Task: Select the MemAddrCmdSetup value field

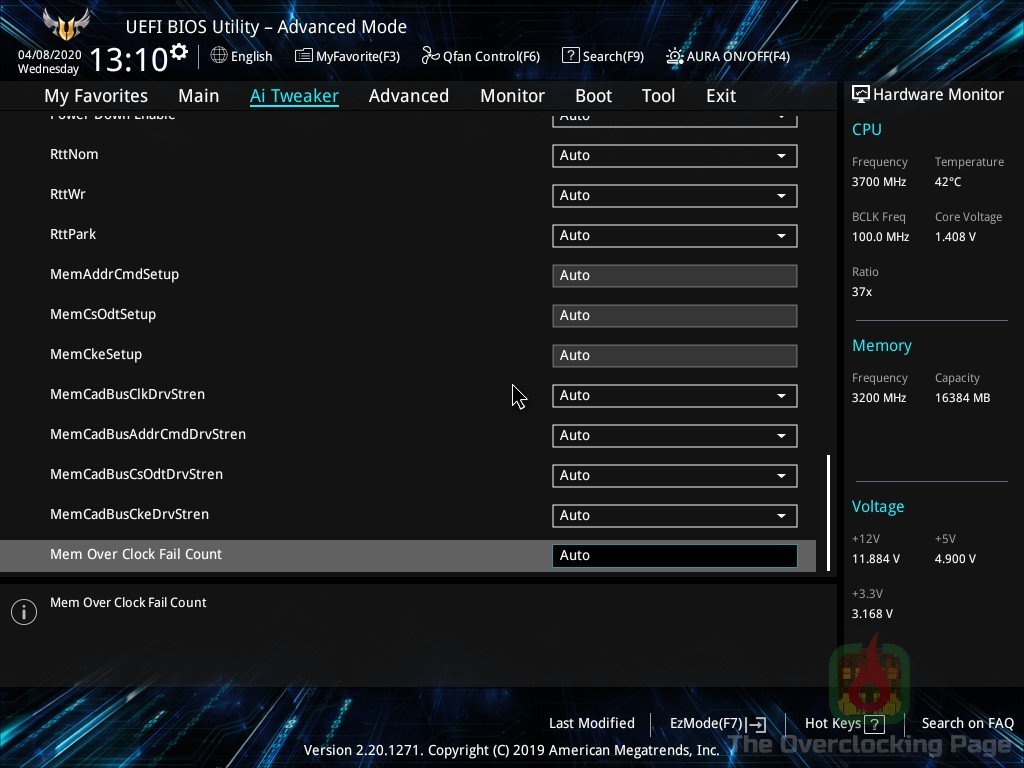Action: [x=674, y=276]
